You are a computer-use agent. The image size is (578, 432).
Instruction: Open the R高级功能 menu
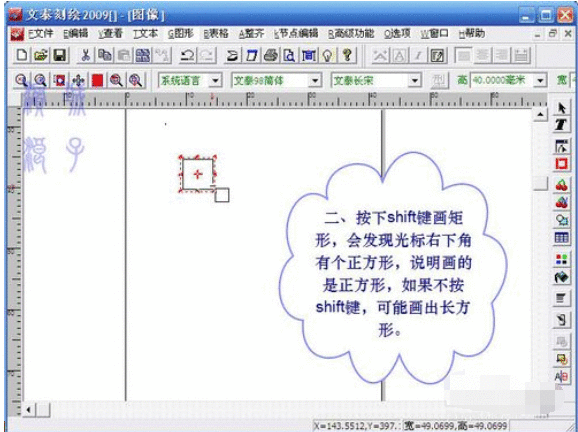click(351, 34)
